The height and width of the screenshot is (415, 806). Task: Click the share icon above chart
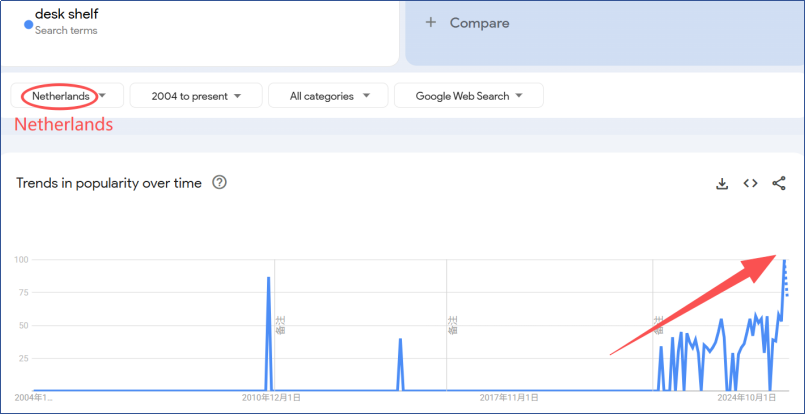point(779,184)
